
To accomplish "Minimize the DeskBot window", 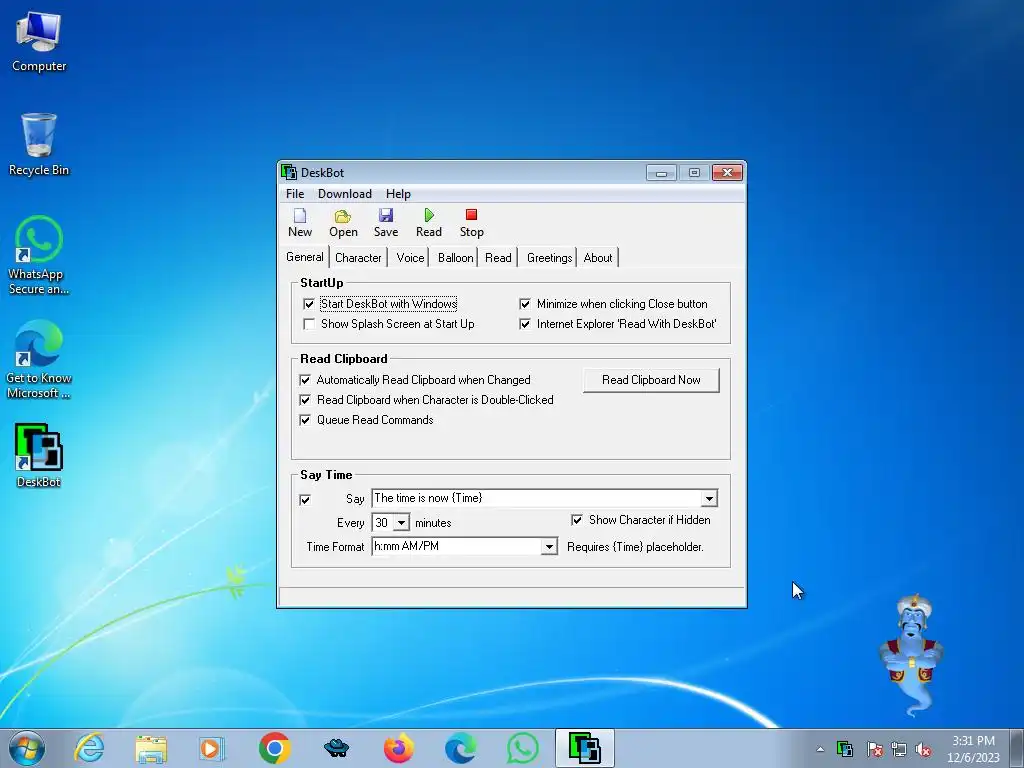I will [x=661, y=172].
